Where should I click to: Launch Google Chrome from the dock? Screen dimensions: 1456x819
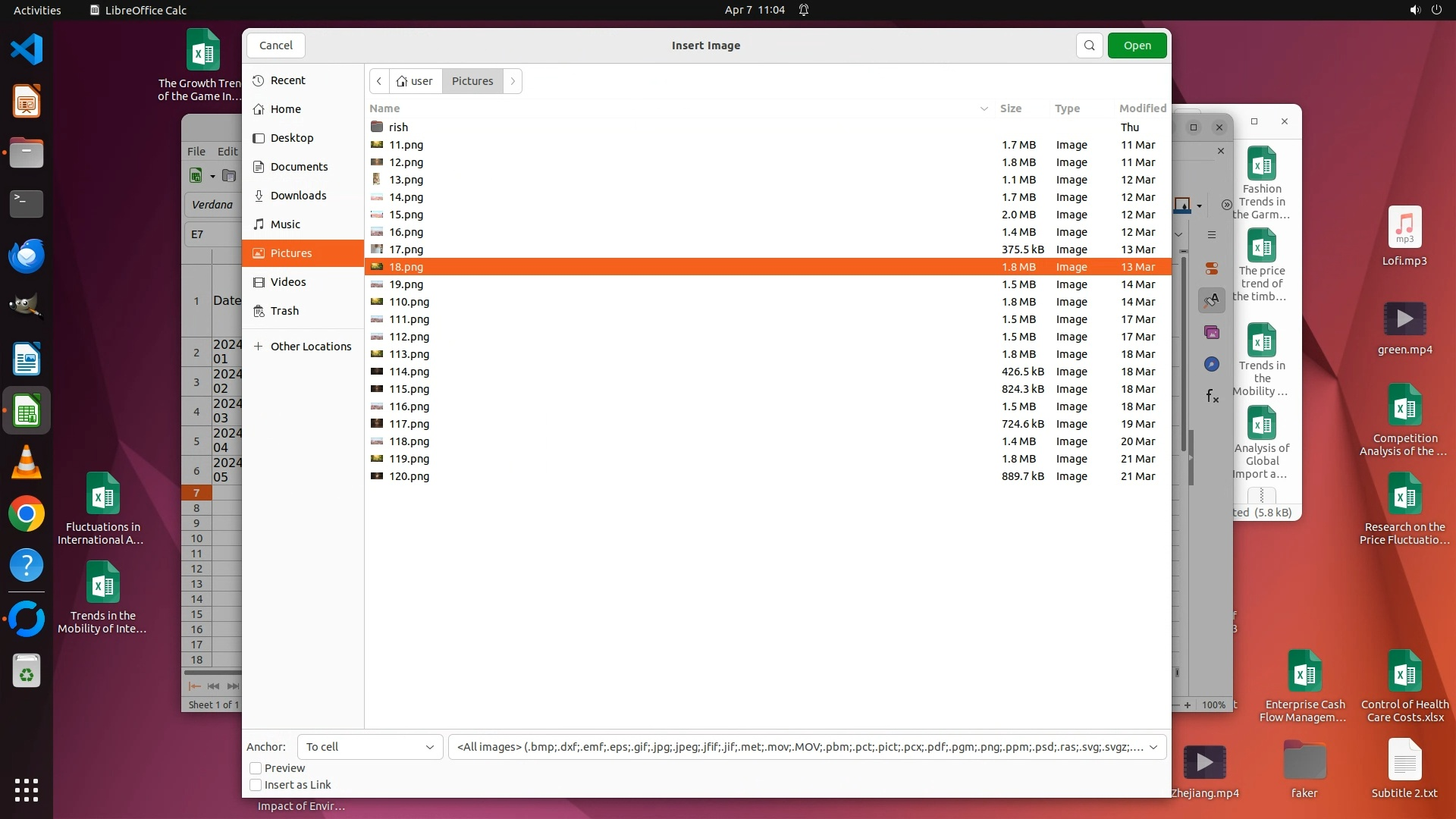(27, 514)
